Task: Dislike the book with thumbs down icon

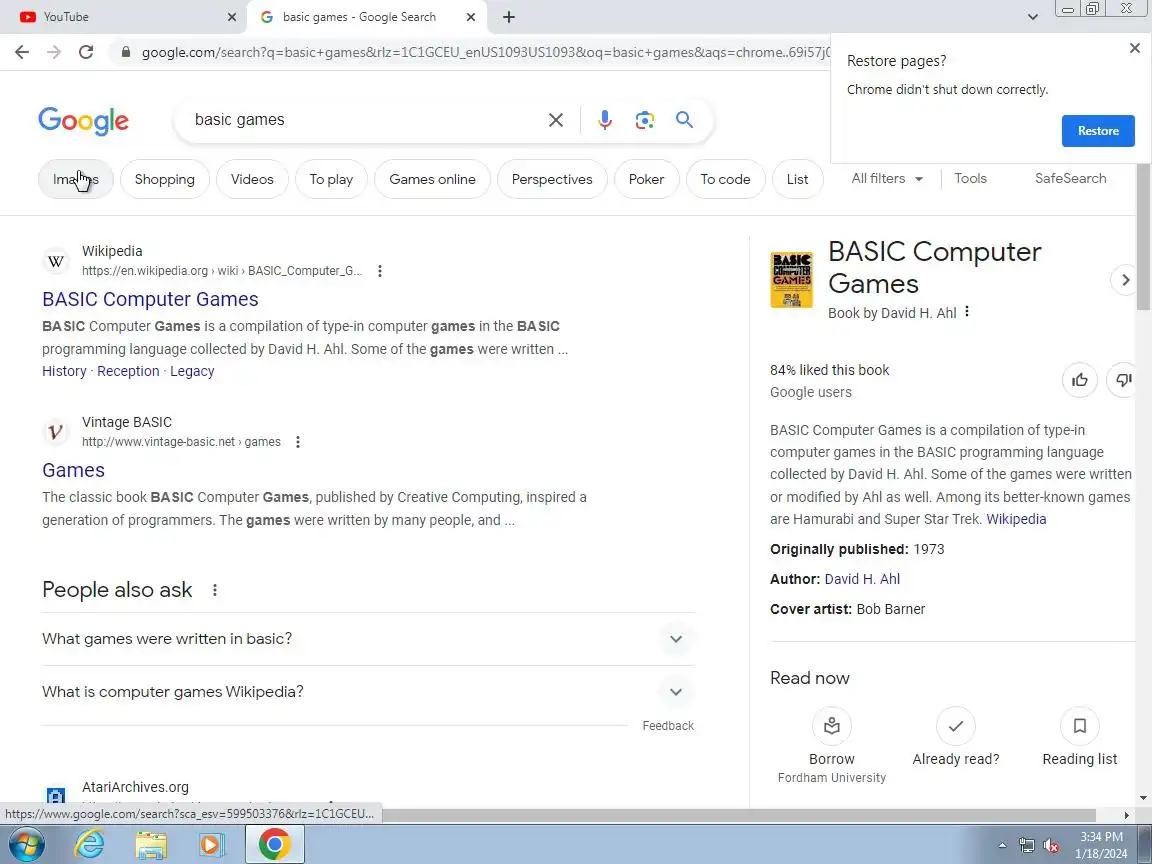Action: pyautogui.click(x=1124, y=380)
